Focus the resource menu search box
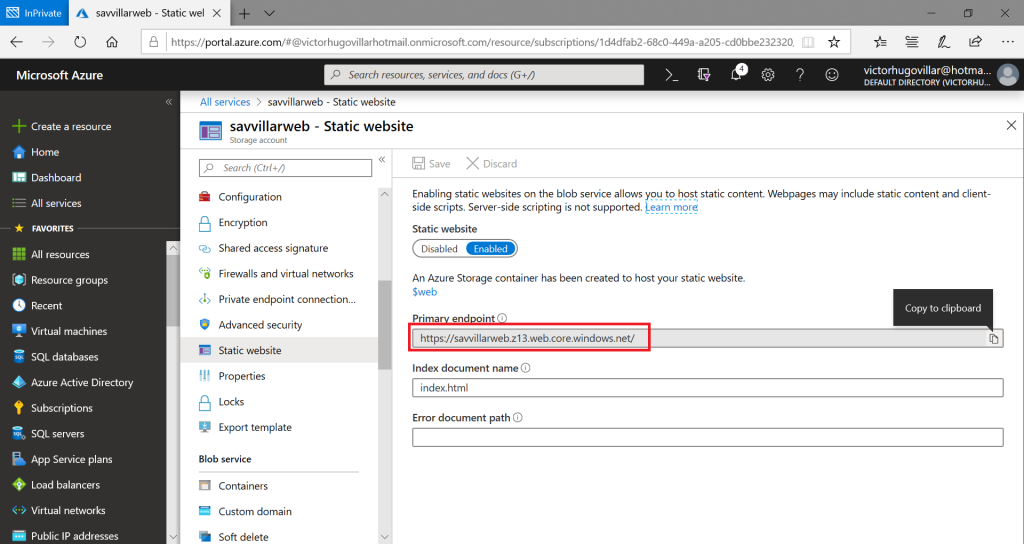The width and height of the screenshot is (1024, 544). (285, 168)
